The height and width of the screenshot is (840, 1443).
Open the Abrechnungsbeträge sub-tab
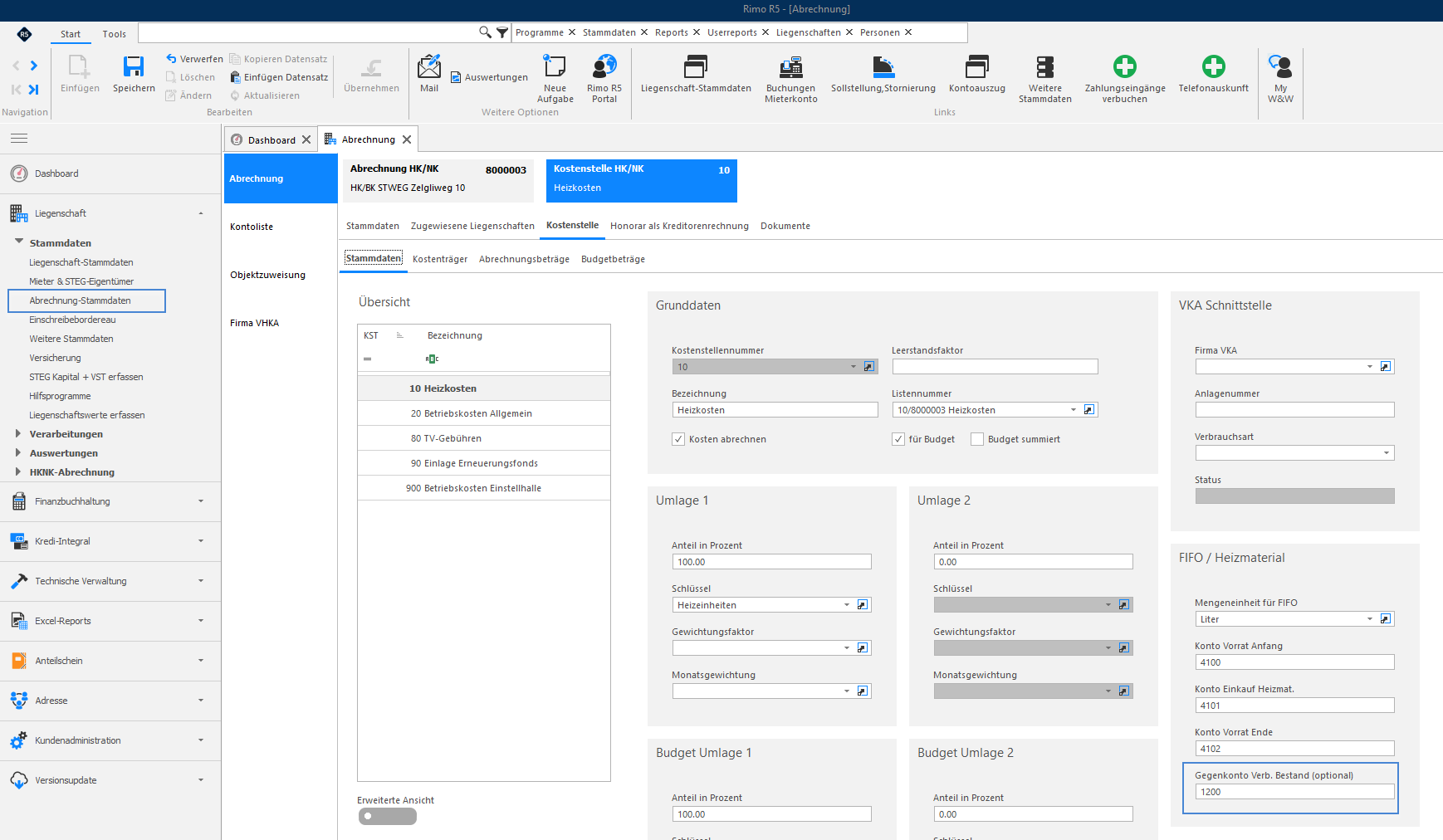tap(524, 259)
